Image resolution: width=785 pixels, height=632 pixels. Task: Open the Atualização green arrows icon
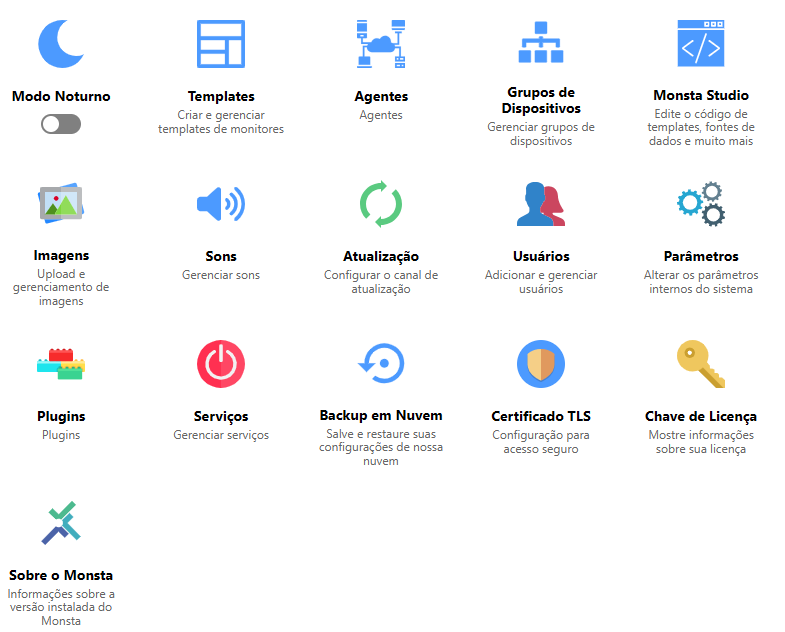click(381, 204)
